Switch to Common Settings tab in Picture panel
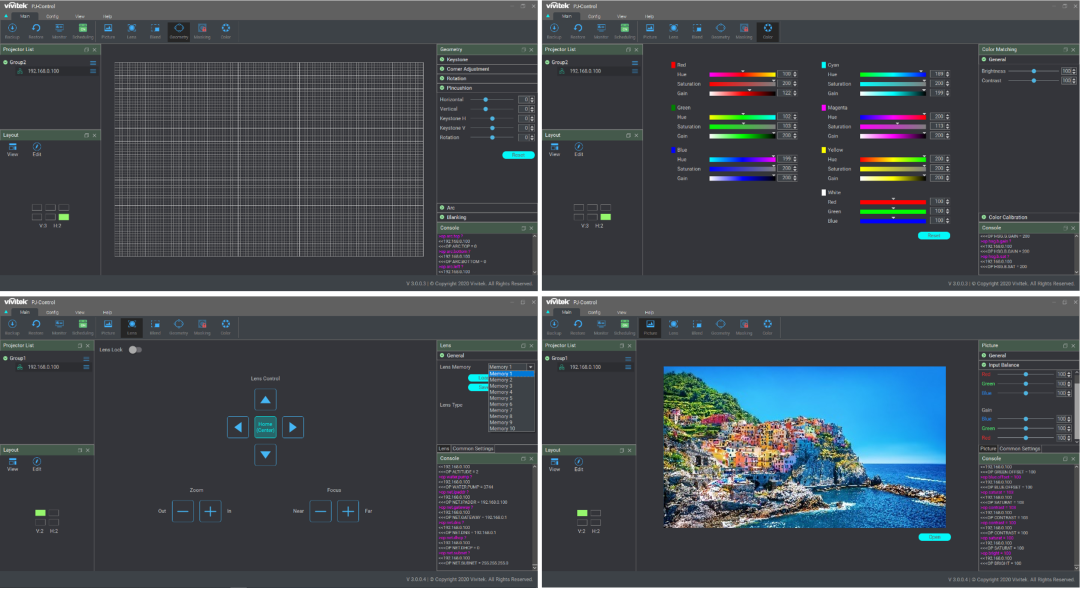The height and width of the screenshot is (589, 1080). [x=1020, y=449]
